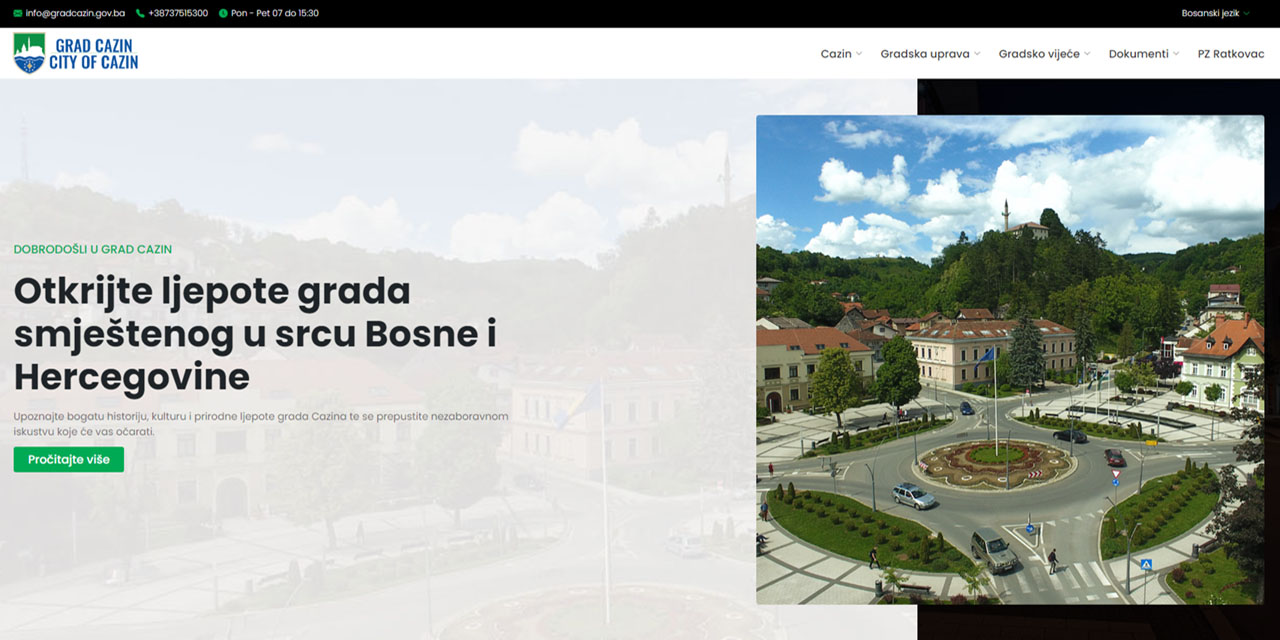The height and width of the screenshot is (640, 1280).
Task: Click the 'Upoznajte bogatu historiju' paragraph
Action: [x=261, y=423]
